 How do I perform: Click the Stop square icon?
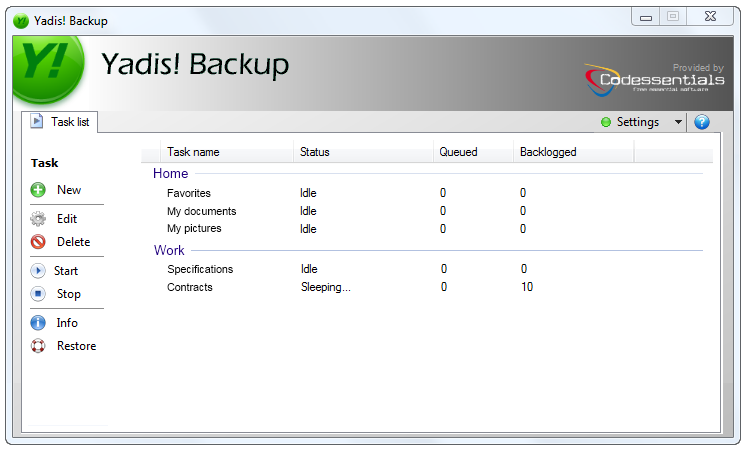point(38,294)
